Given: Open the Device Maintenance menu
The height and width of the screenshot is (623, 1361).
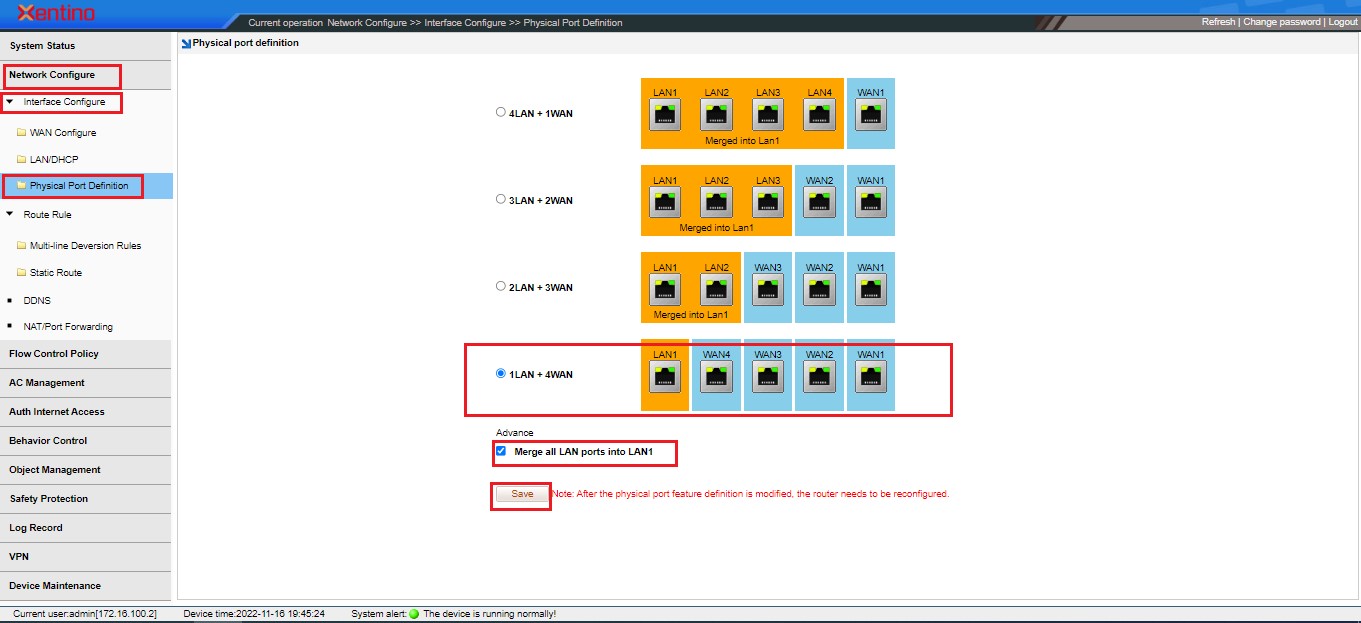Looking at the screenshot, I should (55, 586).
